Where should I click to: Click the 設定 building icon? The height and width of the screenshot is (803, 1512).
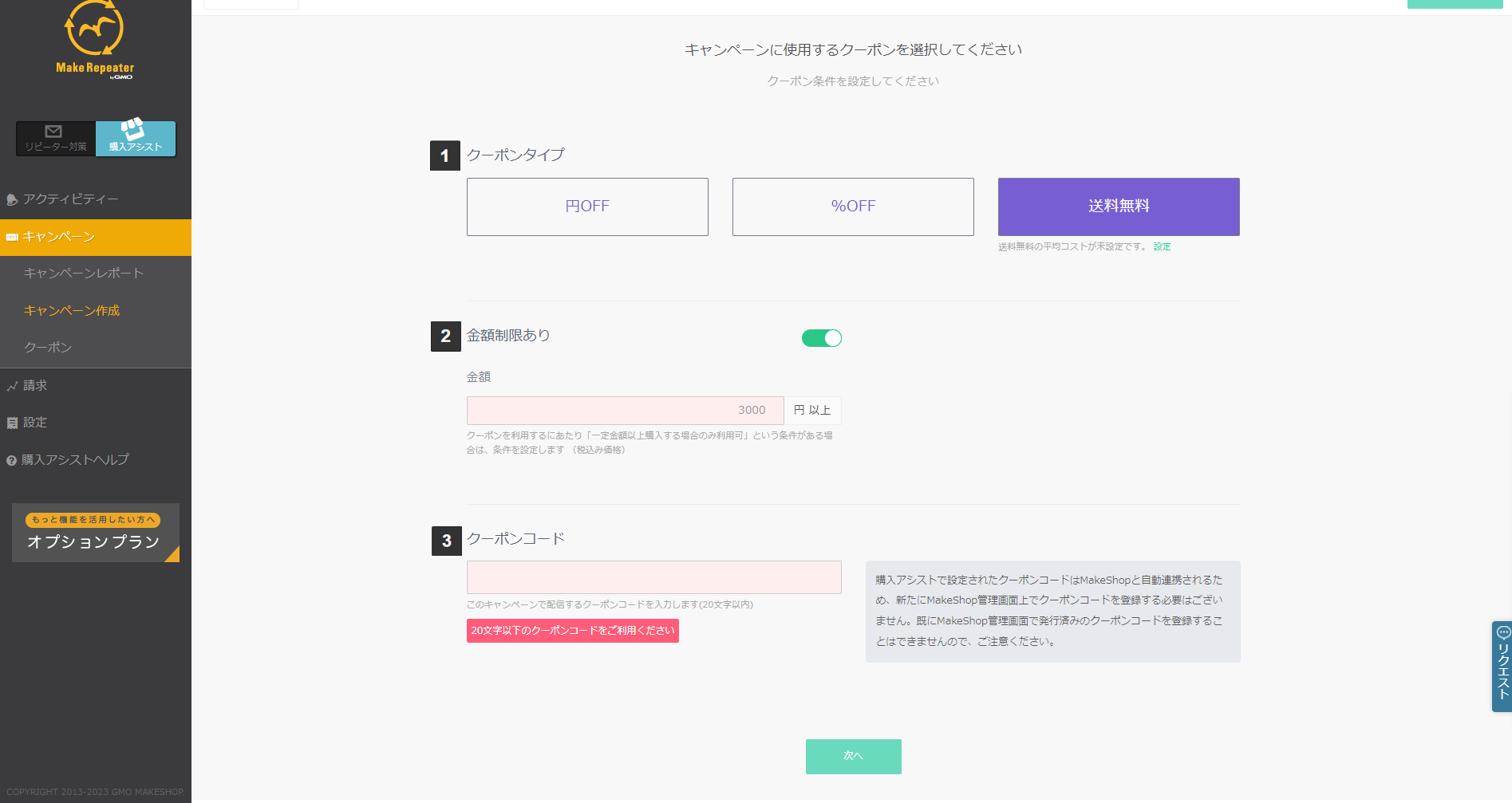[x=12, y=423]
